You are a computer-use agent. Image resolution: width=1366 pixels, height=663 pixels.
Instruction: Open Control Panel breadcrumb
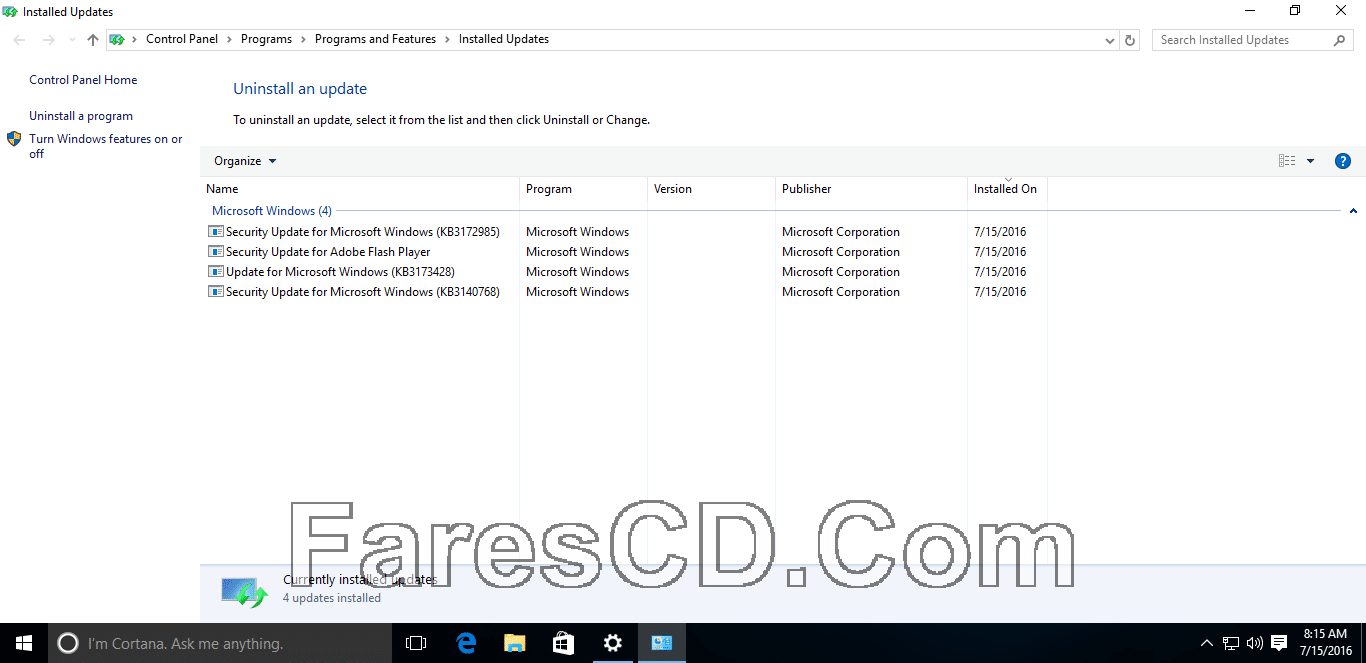click(x=182, y=39)
